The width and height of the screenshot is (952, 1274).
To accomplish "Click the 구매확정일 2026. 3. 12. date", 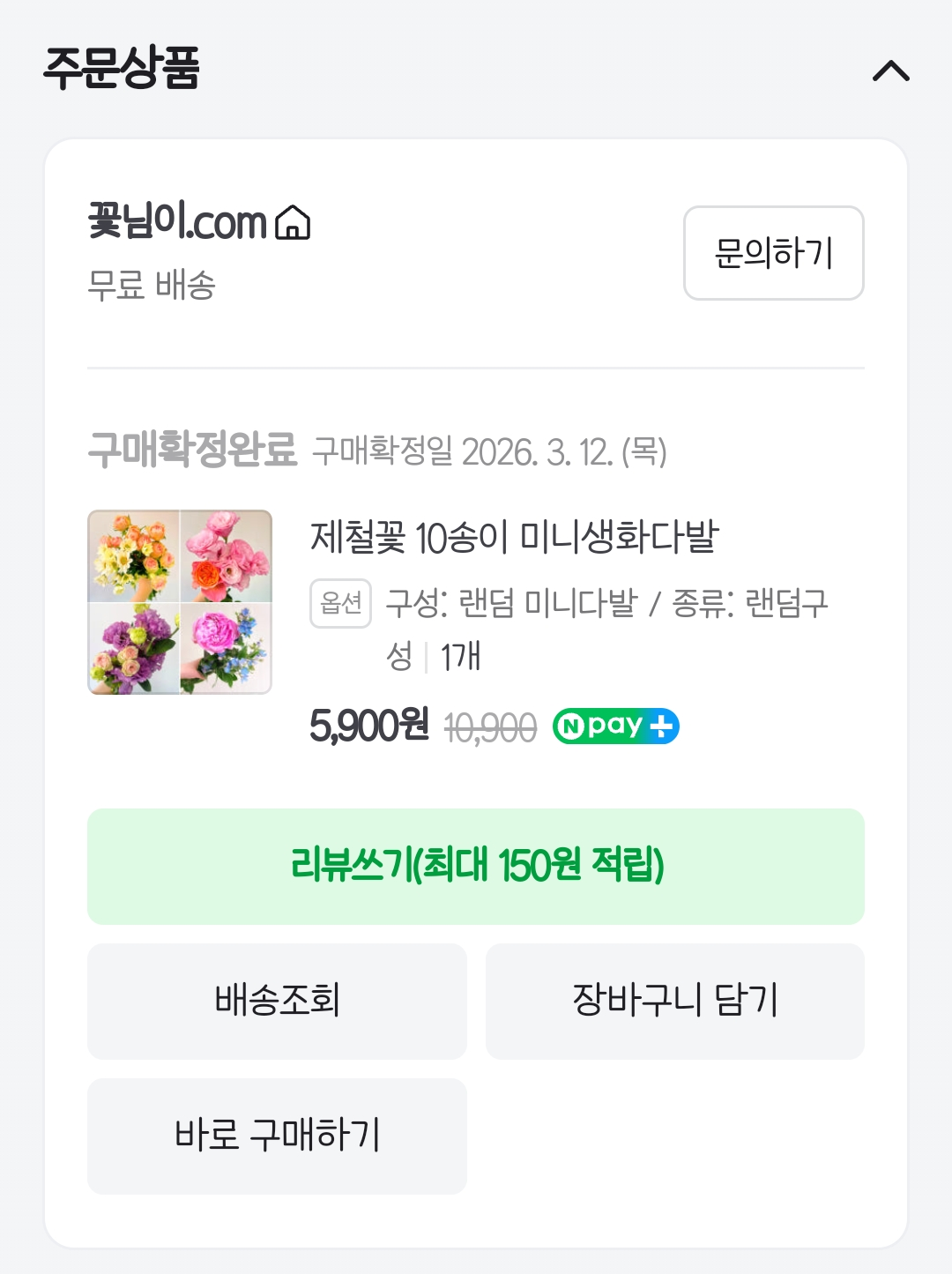I will pyautogui.click(x=489, y=451).
